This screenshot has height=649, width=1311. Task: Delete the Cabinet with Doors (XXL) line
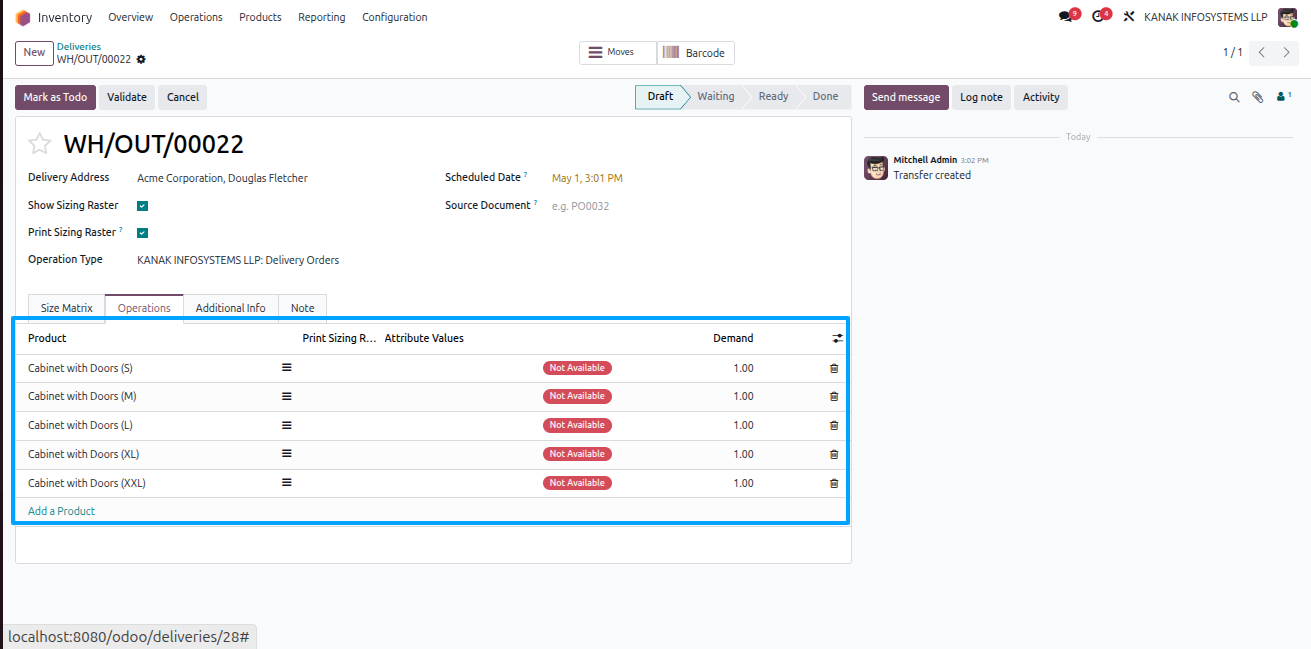pyautogui.click(x=834, y=483)
